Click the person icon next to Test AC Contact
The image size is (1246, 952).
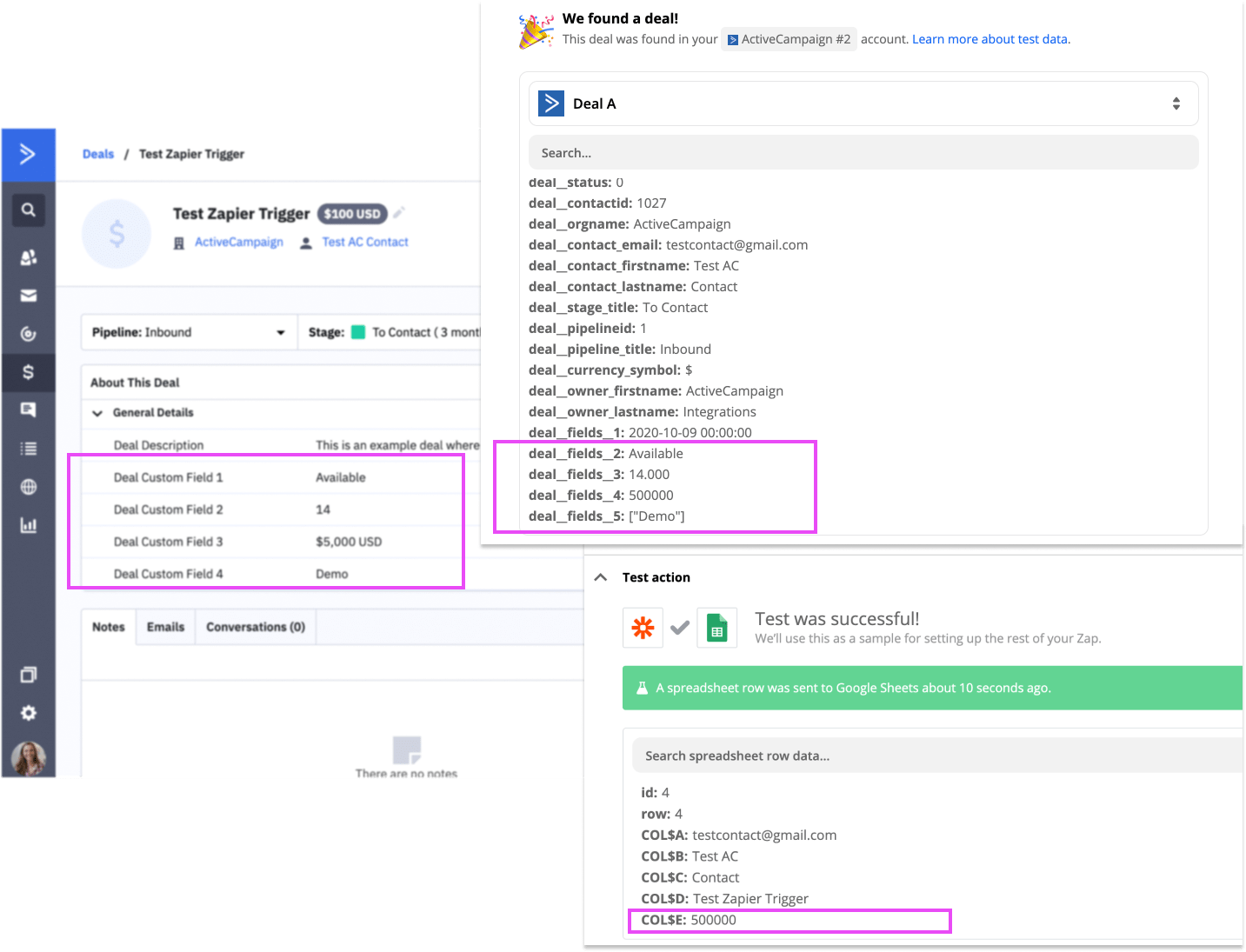click(306, 243)
